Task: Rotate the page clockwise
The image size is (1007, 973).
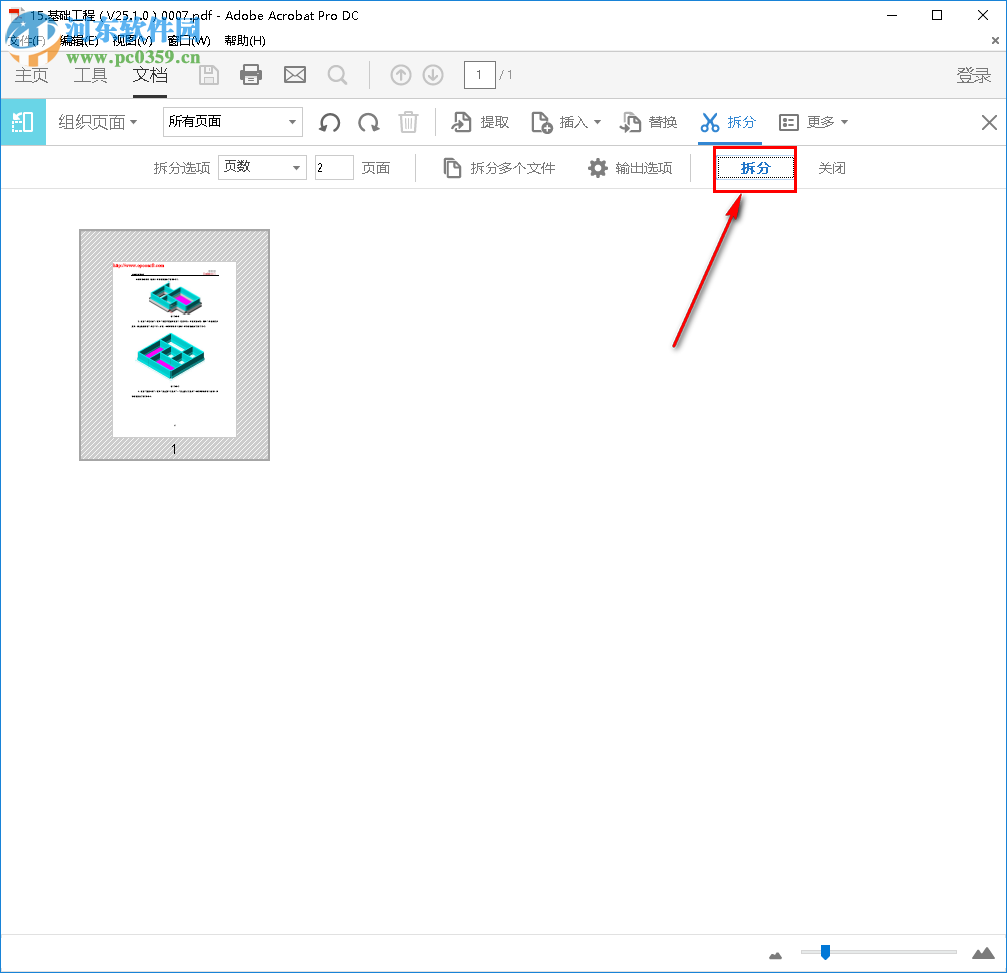Action: pos(368,122)
